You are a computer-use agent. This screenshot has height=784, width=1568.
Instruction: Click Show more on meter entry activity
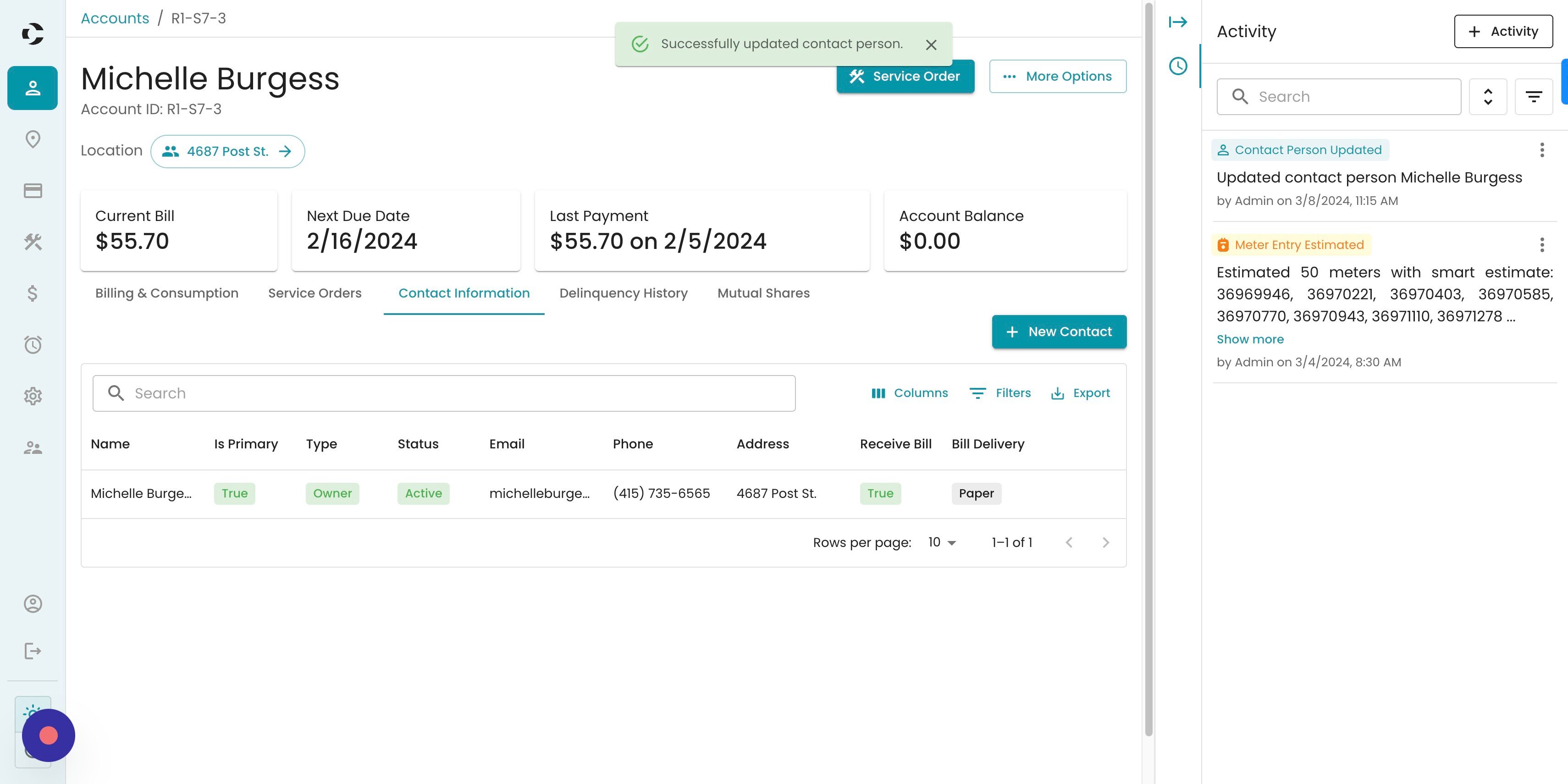pos(1250,340)
